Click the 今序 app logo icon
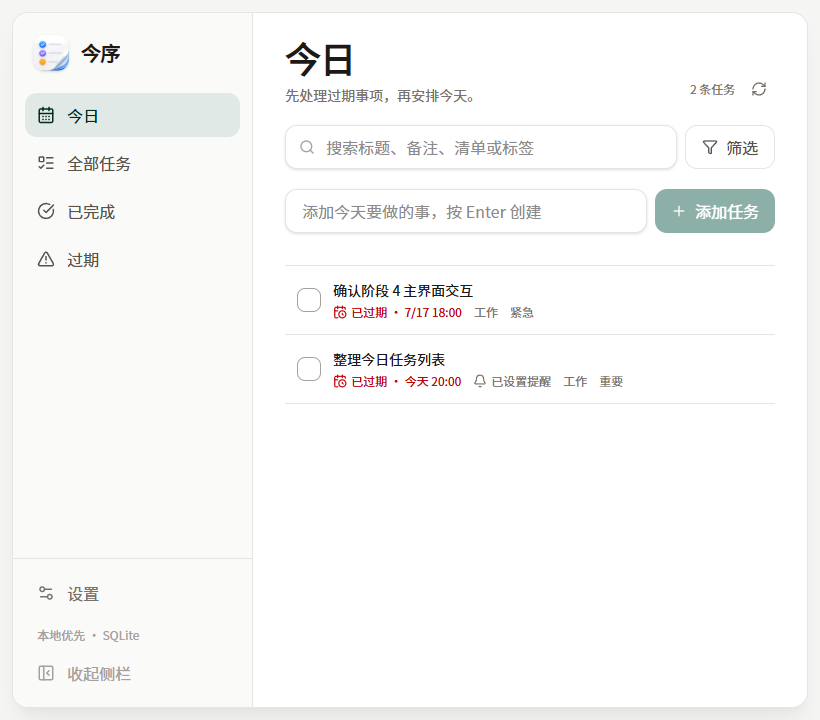820x720 pixels. (x=51, y=53)
